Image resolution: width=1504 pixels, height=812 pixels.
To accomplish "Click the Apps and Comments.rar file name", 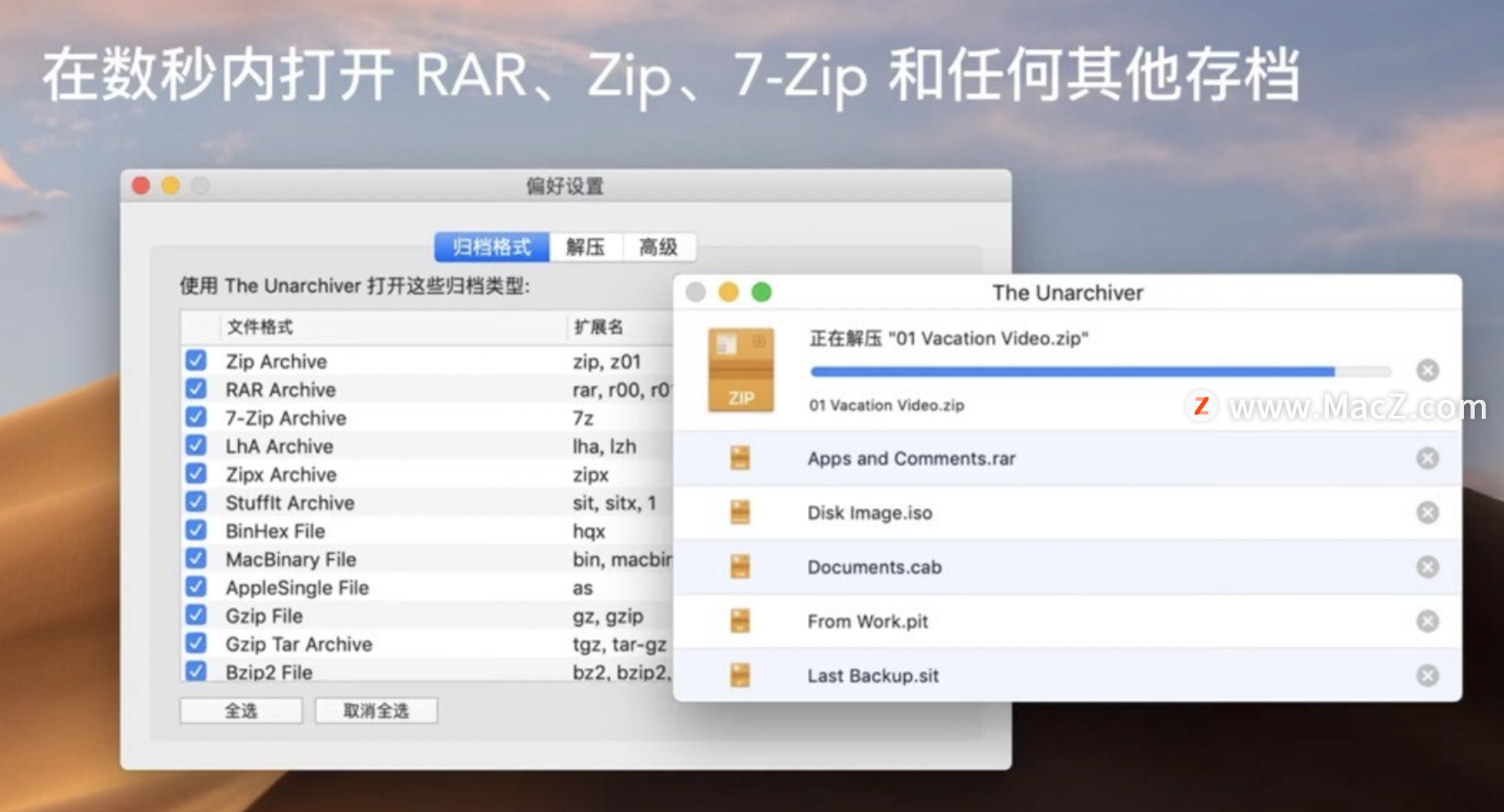I will 911,458.
